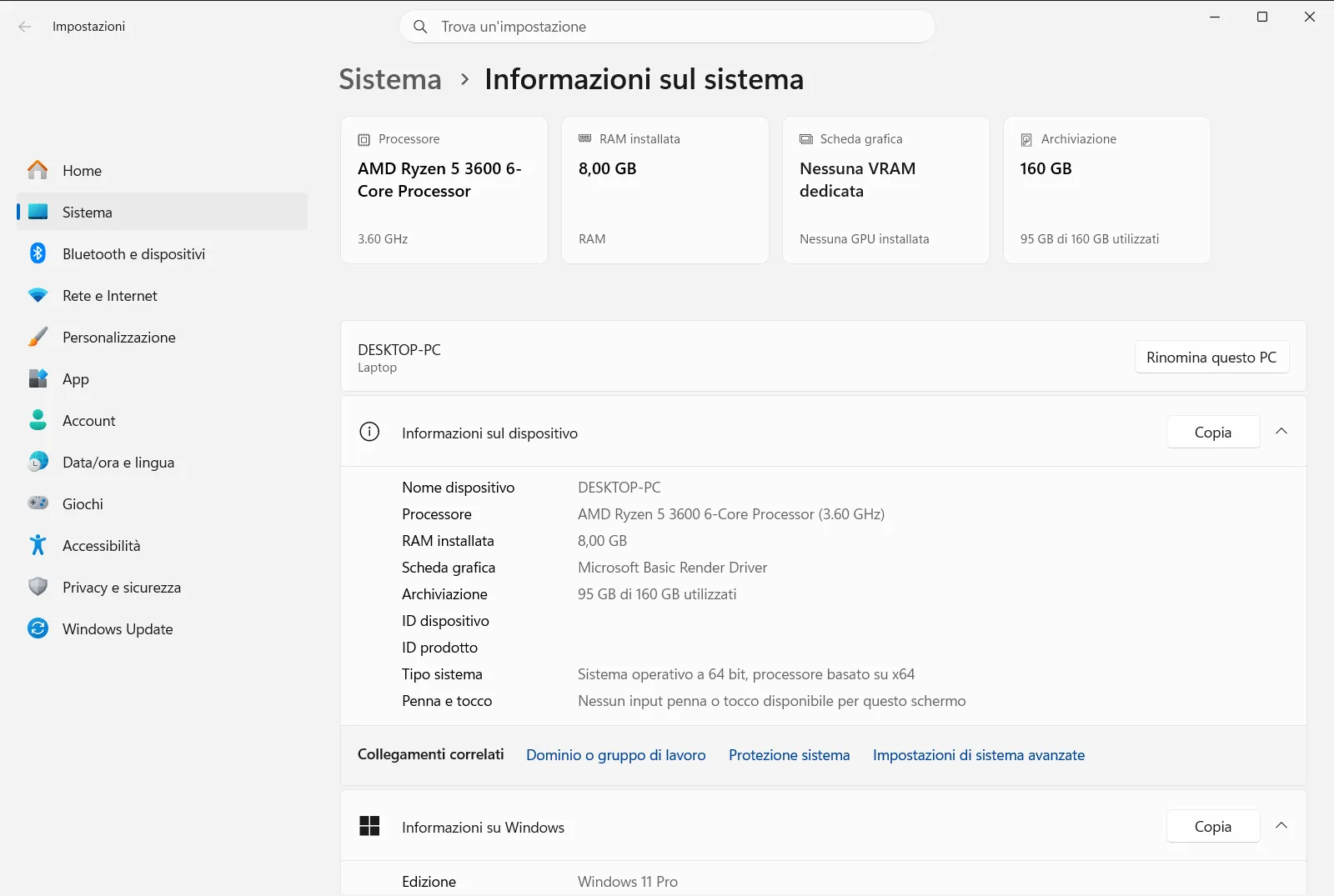Screen dimensions: 1334x896
Task: Select the Archiviazione 160 GB card
Action: click(1107, 190)
